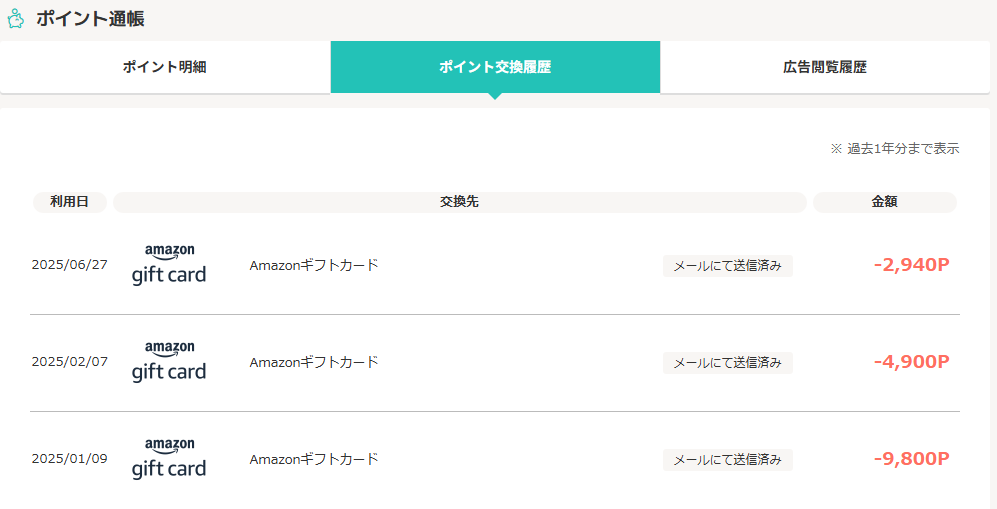
Task: Open the ポイント明細 tab
Action: tap(165, 67)
